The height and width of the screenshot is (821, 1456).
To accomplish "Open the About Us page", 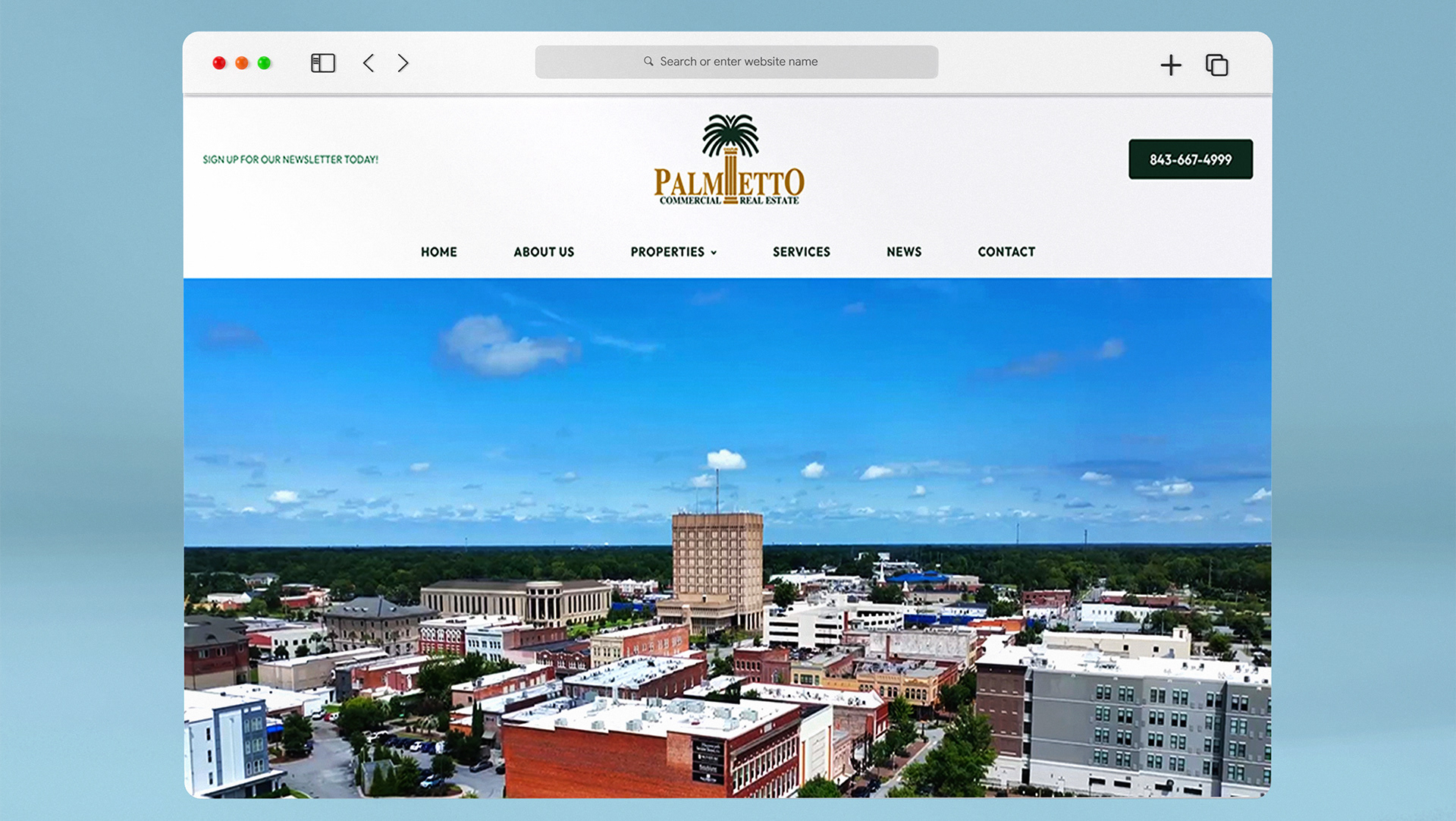I will click(x=544, y=252).
